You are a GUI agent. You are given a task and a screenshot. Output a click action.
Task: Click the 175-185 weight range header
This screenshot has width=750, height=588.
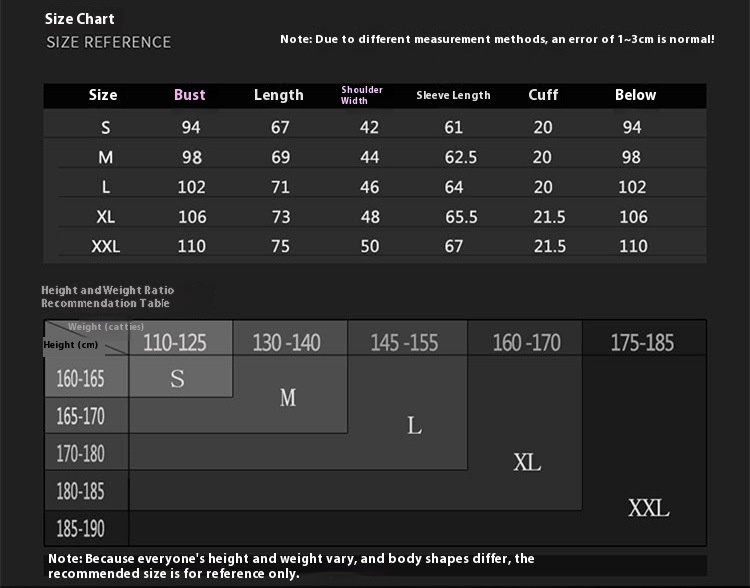click(642, 343)
